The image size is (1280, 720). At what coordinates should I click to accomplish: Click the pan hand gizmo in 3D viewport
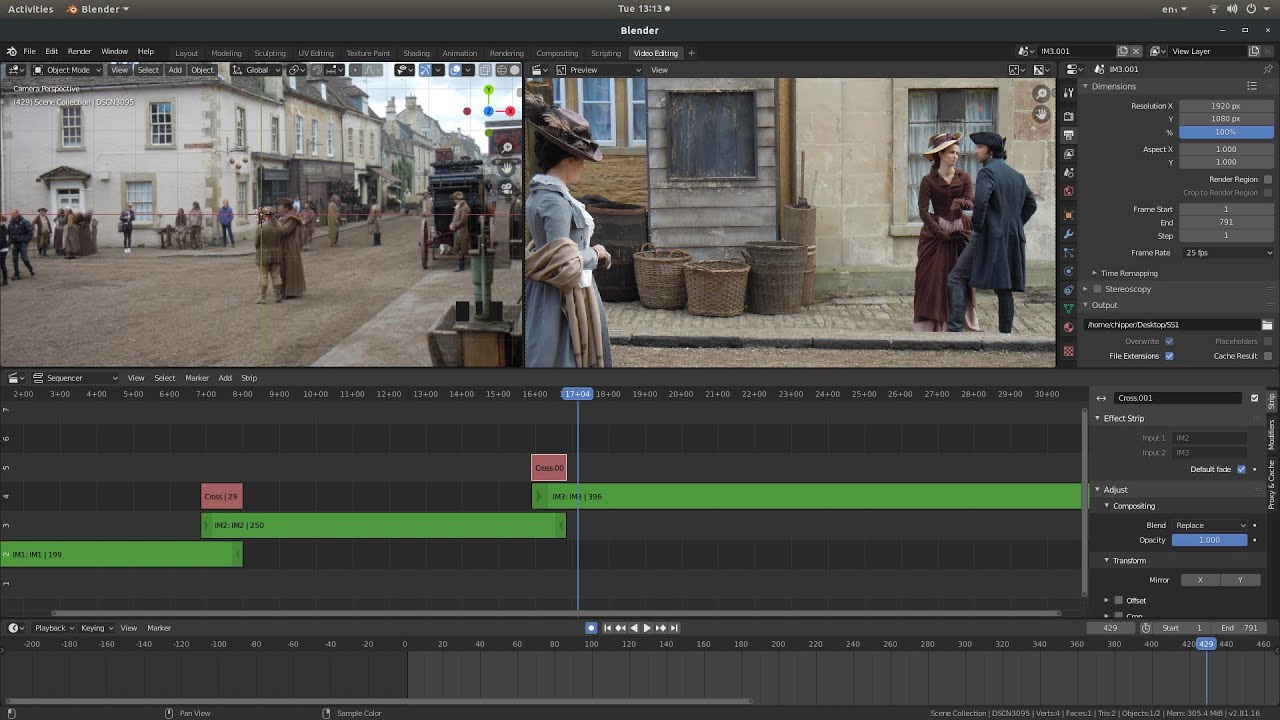507,167
